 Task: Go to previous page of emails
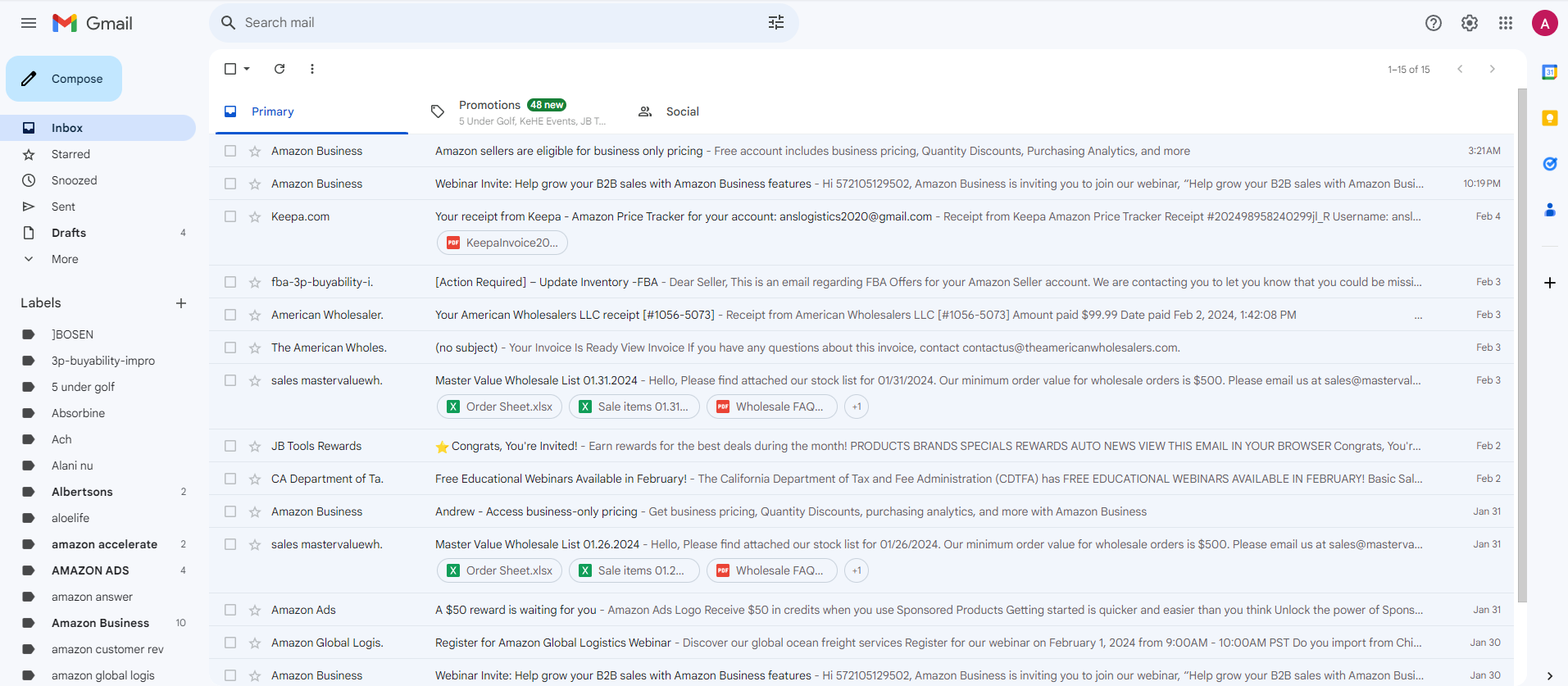click(1460, 69)
